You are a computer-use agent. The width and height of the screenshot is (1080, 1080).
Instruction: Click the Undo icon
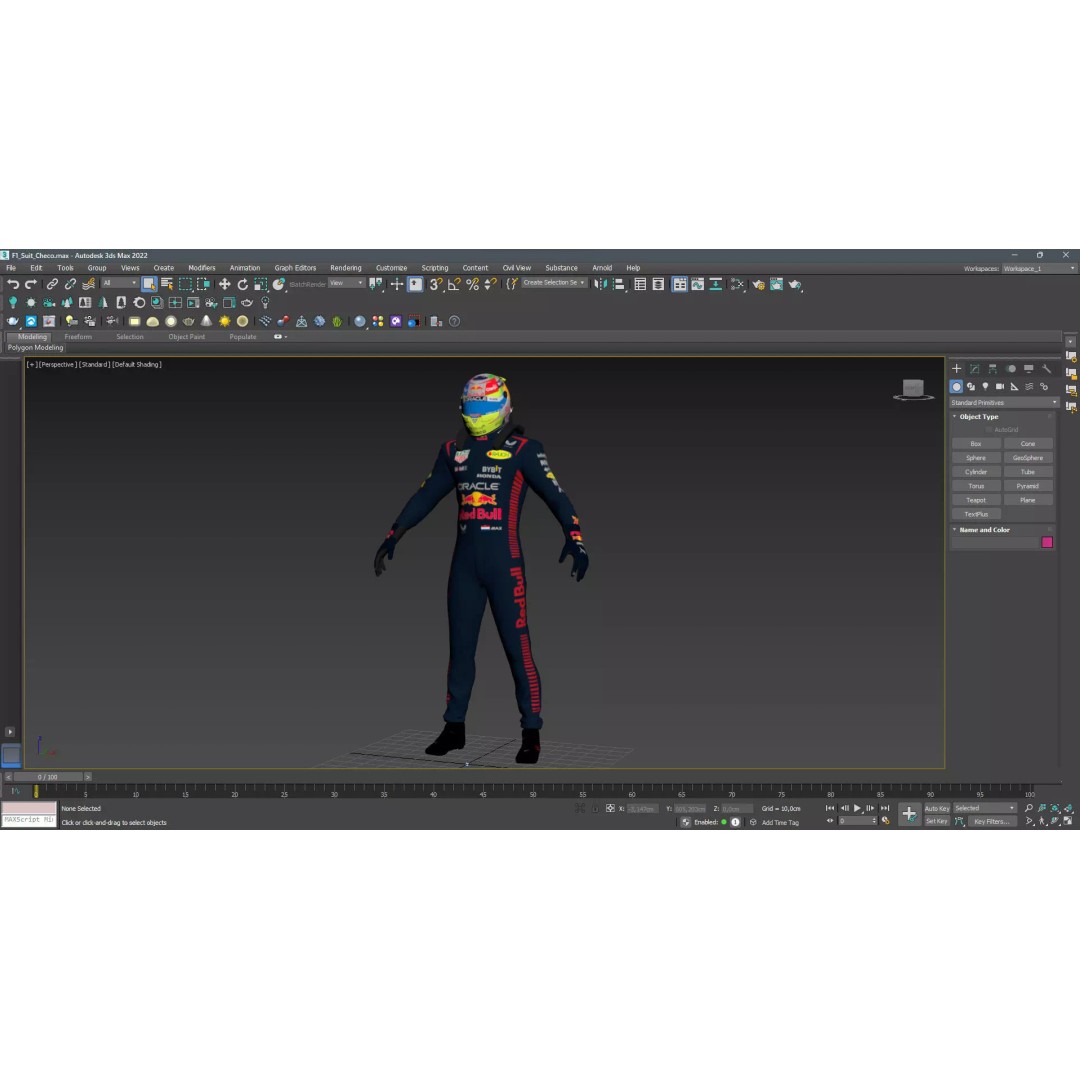point(12,285)
